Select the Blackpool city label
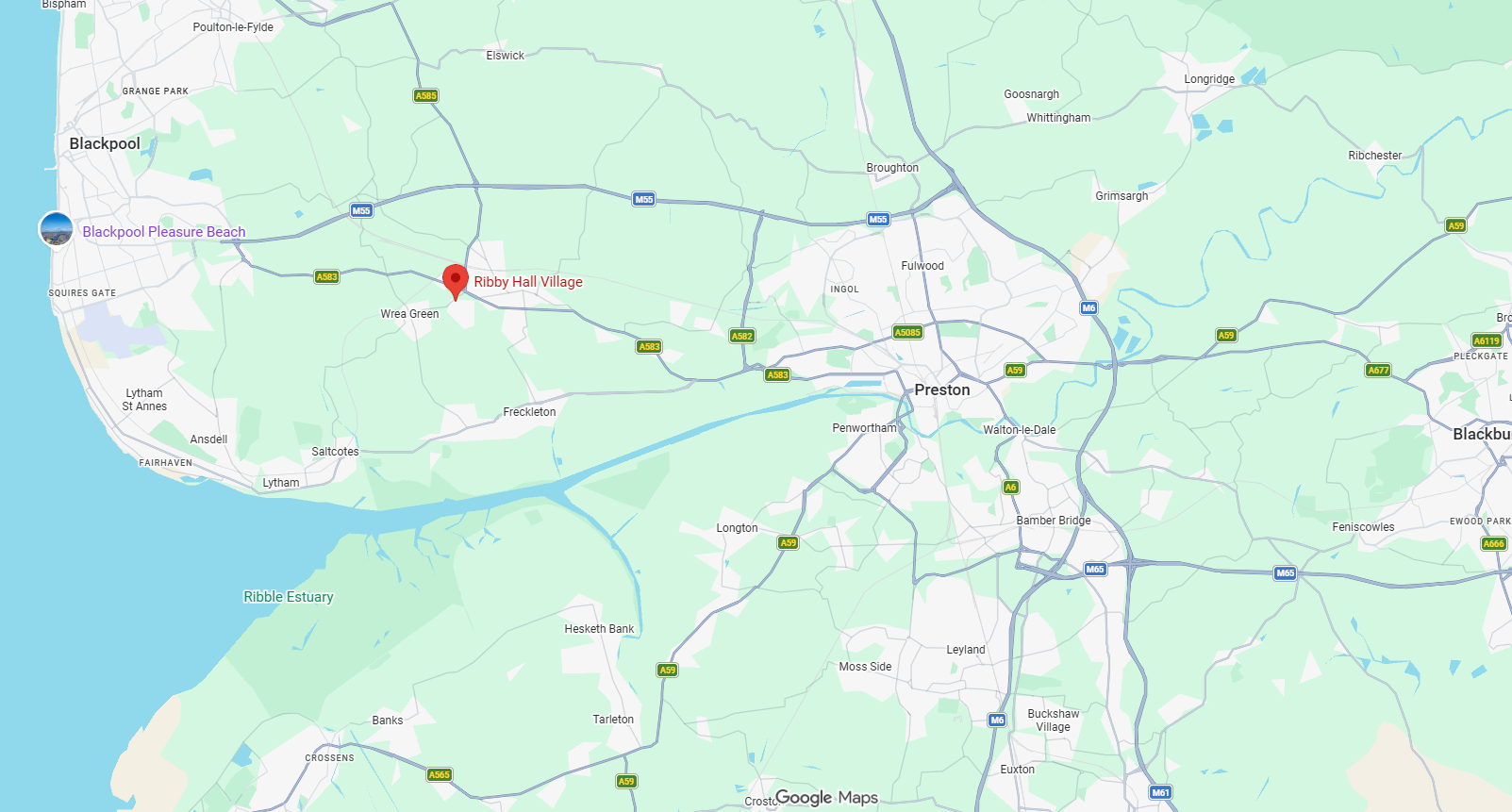 105,143
